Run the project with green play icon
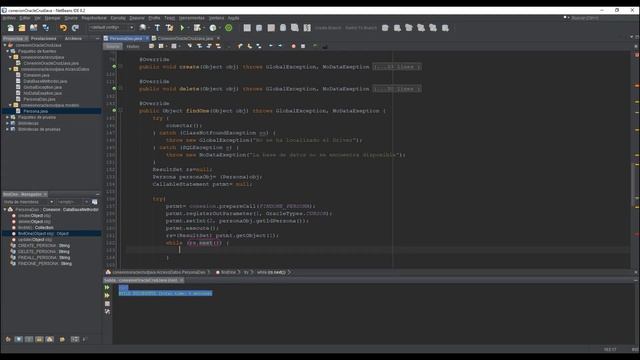Screen dimensions: 640x360 [x=182, y=28]
